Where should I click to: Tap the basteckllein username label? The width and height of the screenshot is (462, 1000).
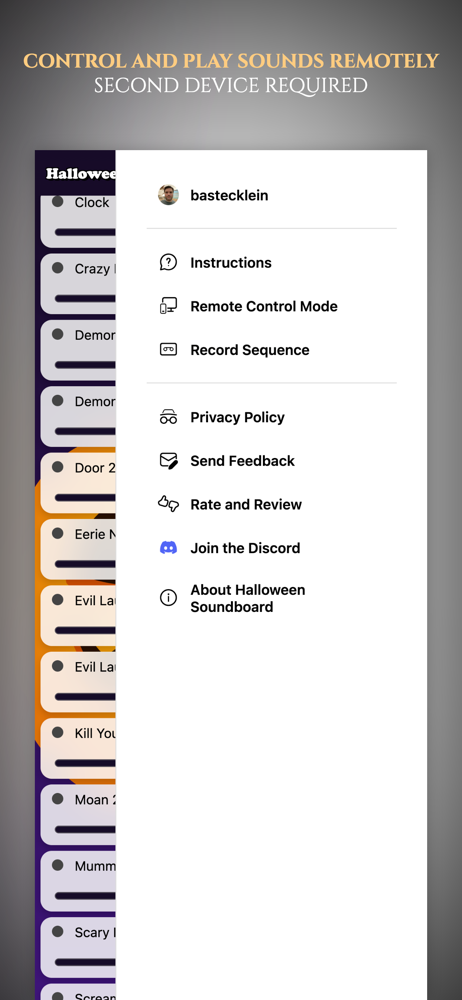coord(229,195)
